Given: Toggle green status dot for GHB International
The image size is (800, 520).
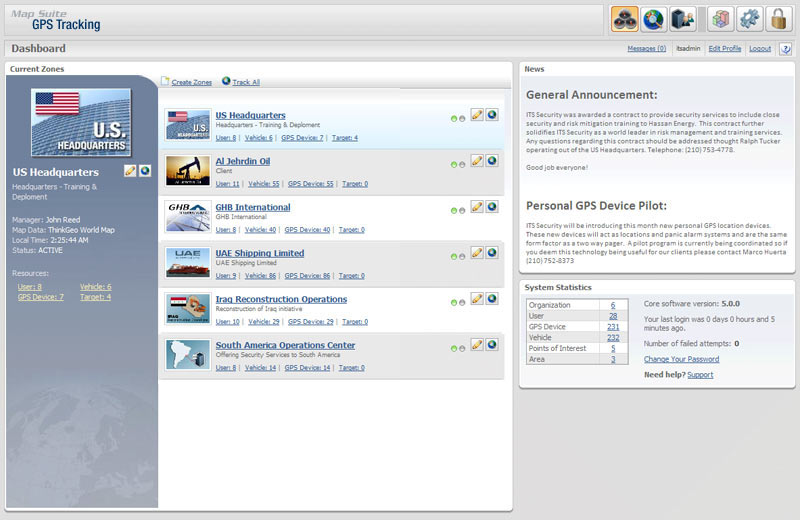Looking at the screenshot, I should pyautogui.click(x=454, y=210).
